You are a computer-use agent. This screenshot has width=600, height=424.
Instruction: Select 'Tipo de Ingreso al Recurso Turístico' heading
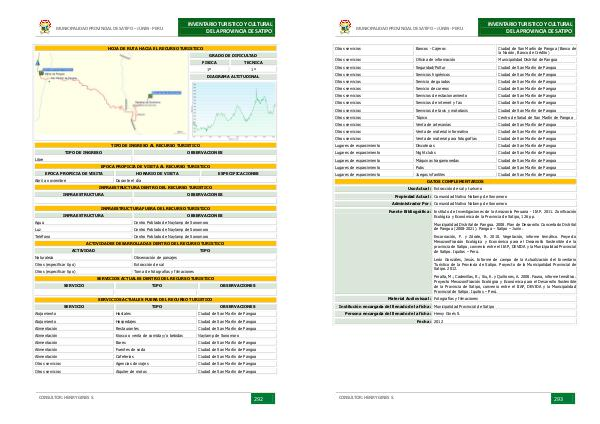(155, 145)
